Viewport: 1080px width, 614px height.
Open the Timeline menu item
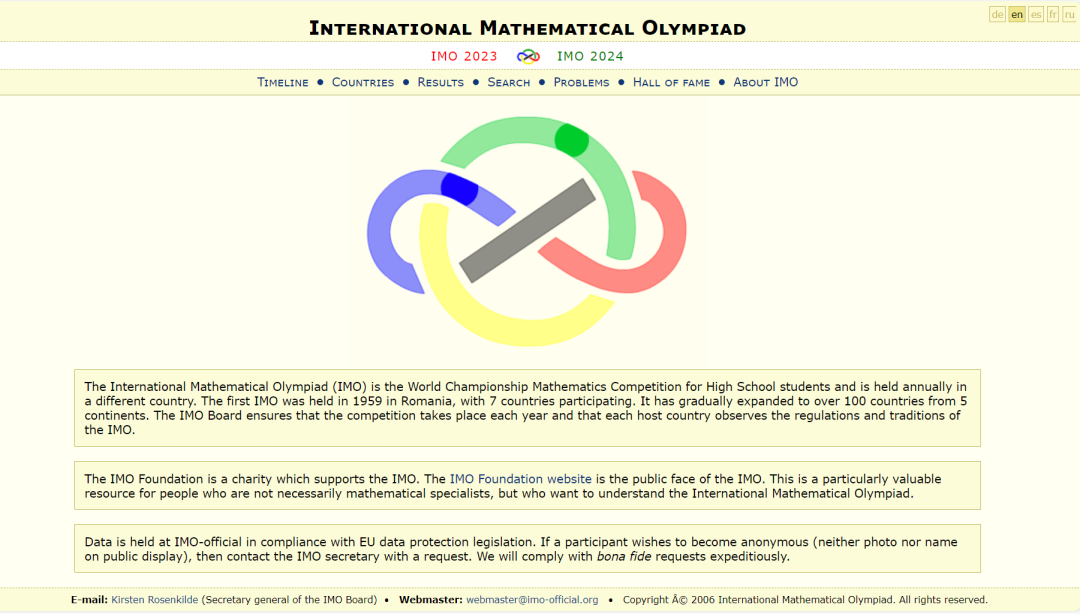point(282,82)
